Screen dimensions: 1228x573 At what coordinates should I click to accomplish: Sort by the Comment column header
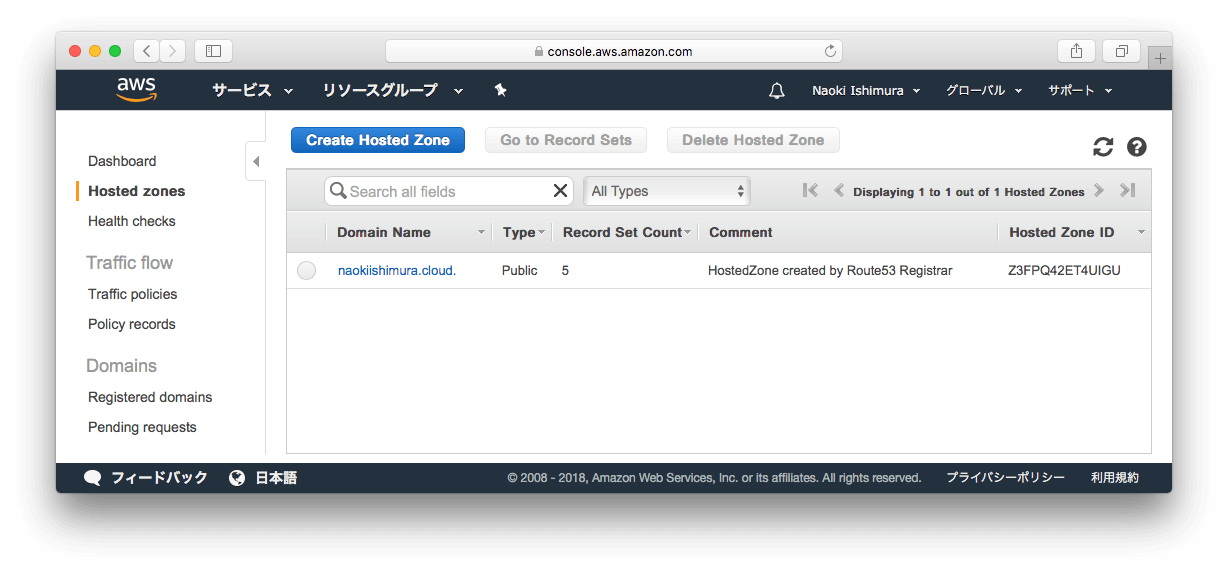[x=741, y=232]
